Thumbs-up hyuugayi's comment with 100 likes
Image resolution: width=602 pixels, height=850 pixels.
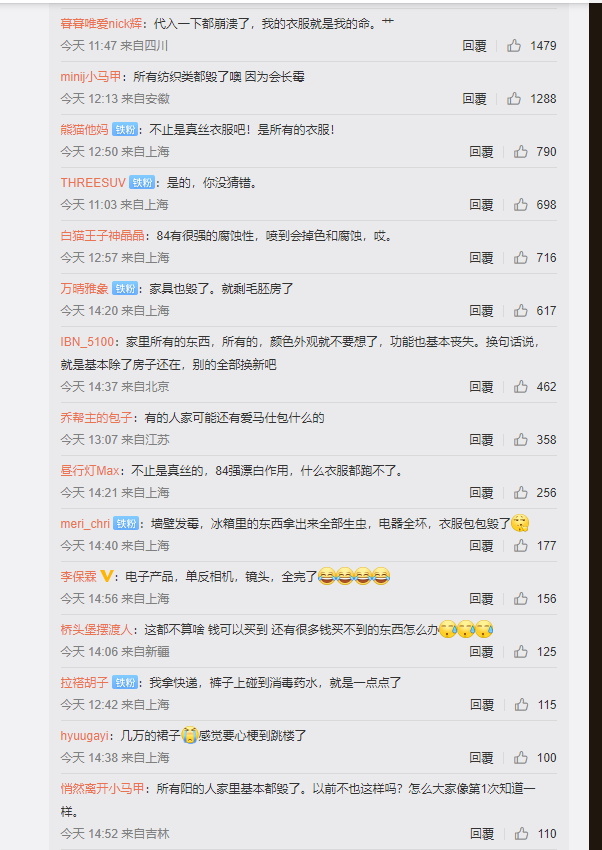[521, 757]
